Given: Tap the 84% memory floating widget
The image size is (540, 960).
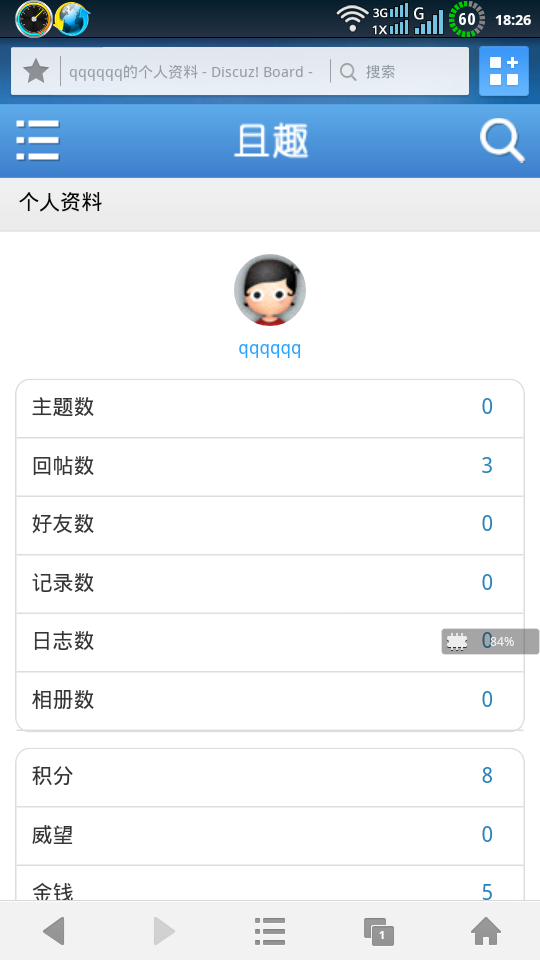Looking at the screenshot, I should point(490,642).
